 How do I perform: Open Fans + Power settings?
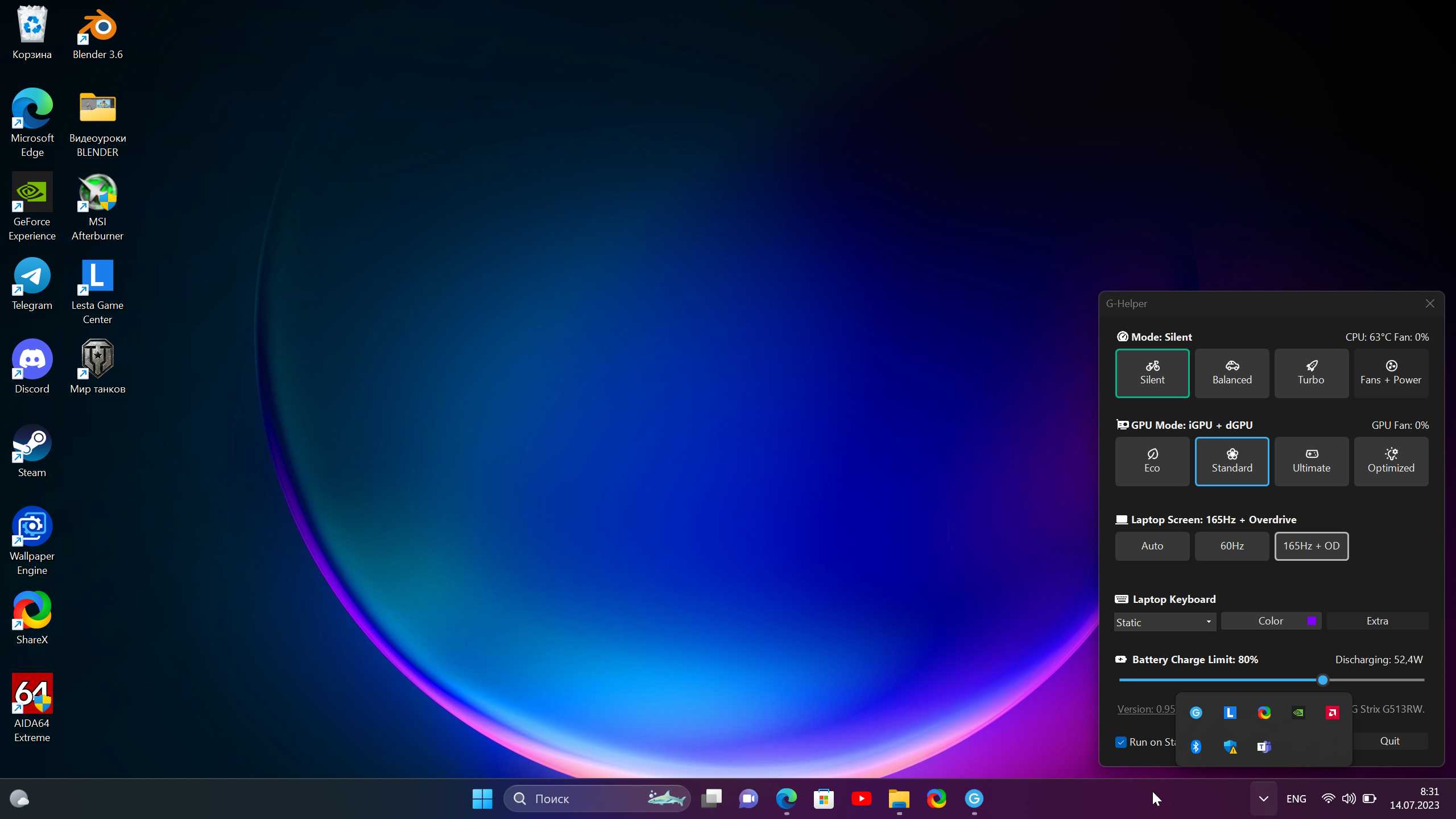(x=1391, y=373)
